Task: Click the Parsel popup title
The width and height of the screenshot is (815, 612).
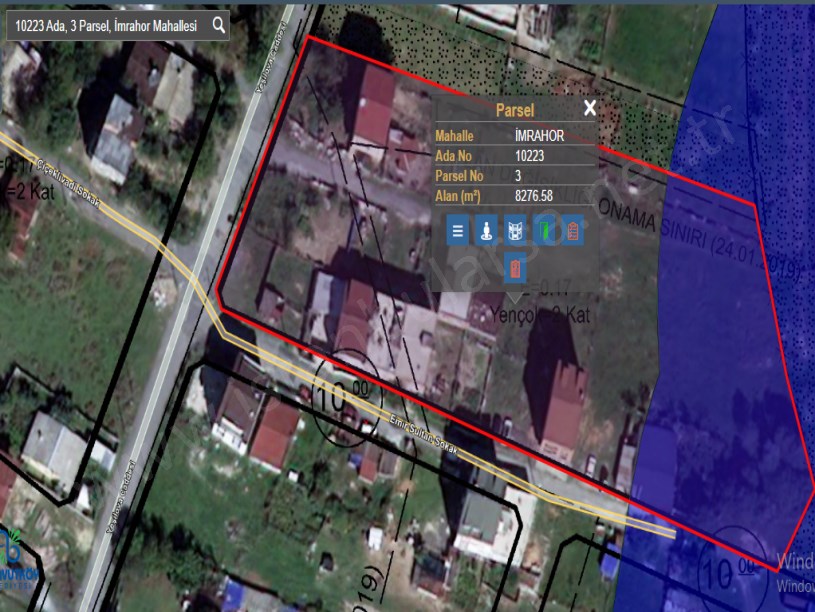Action: point(514,110)
